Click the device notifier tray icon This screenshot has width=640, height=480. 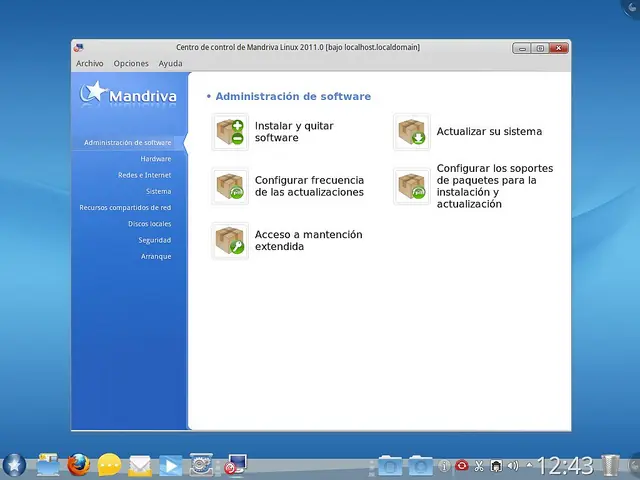[x=496, y=465]
